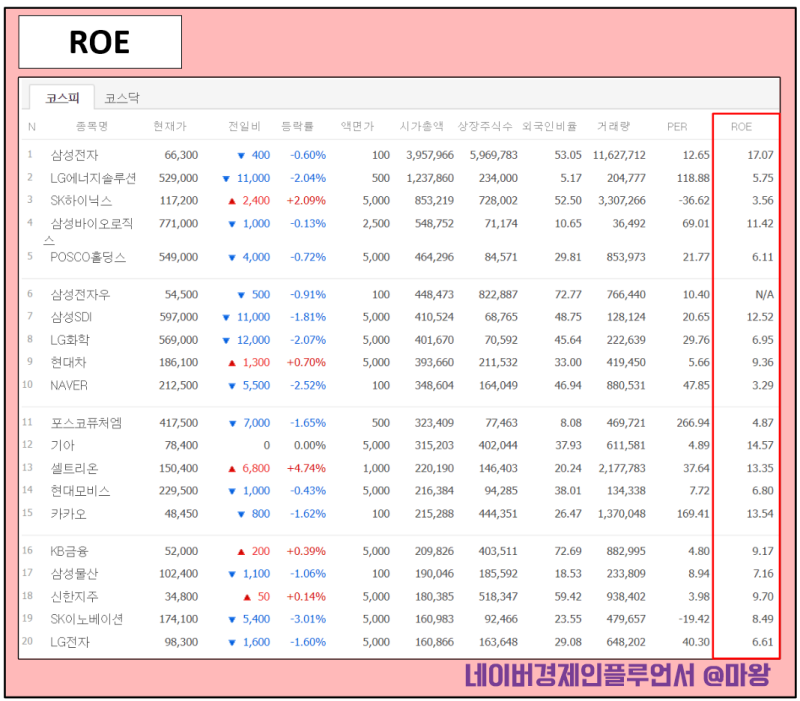Open the 삼성바이오로직스 stock link
Image resolution: width=800 pixels, height=701 pixels.
click(x=89, y=231)
